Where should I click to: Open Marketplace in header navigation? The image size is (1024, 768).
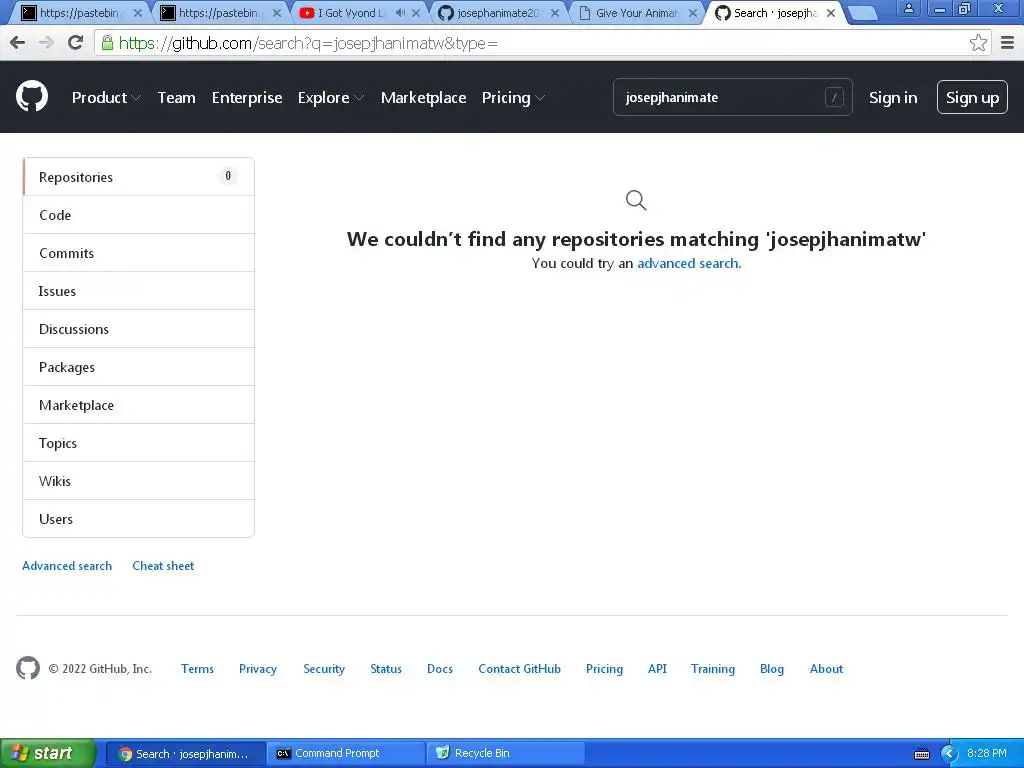point(423,97)
